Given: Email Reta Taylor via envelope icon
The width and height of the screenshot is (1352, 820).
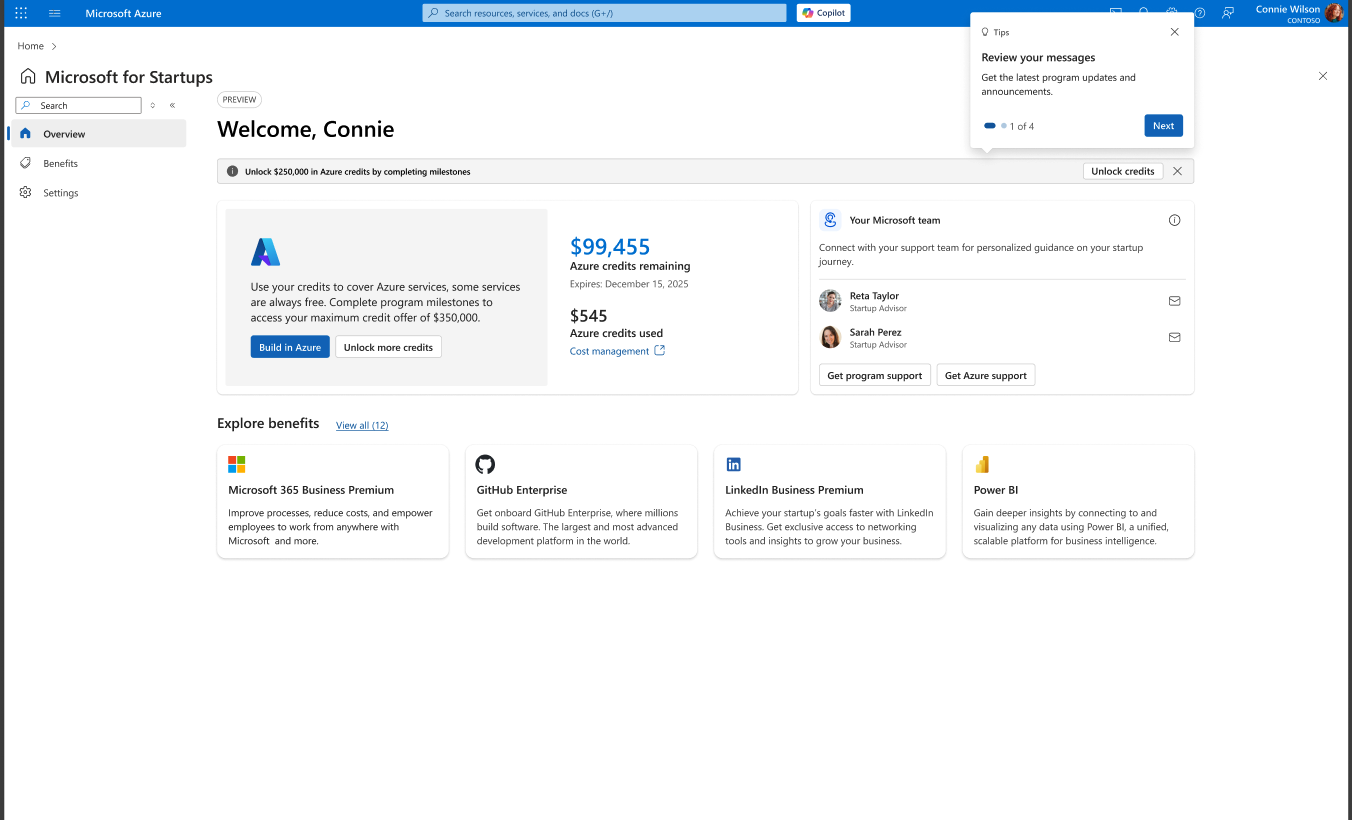Looking at the screenshot, I should (1174, 301).
